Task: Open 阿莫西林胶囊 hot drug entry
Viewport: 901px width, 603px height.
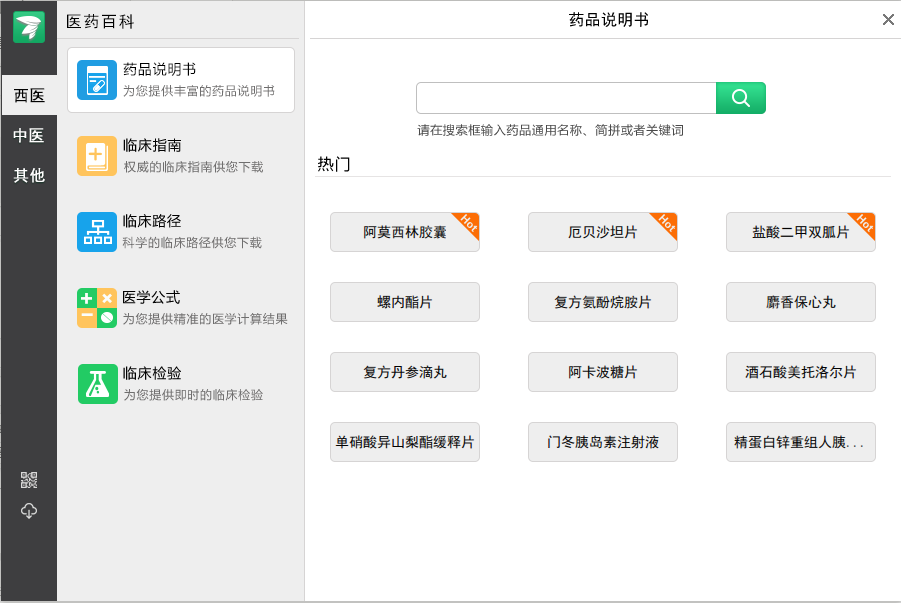Action: pos(404,231)
